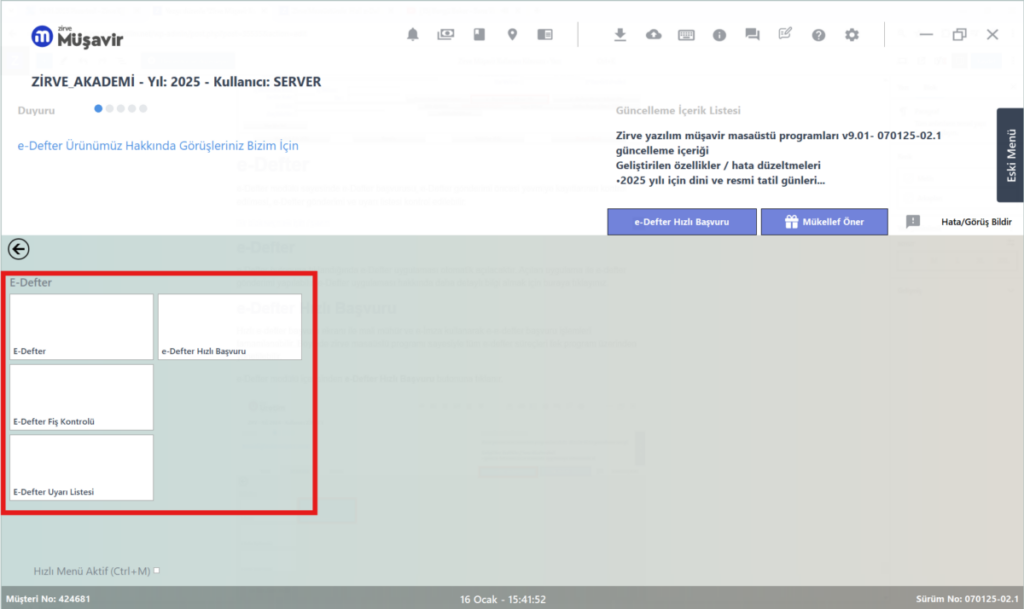
Task: Open the E-Defter Fiş Kontrolü tile
Action: 82,397
